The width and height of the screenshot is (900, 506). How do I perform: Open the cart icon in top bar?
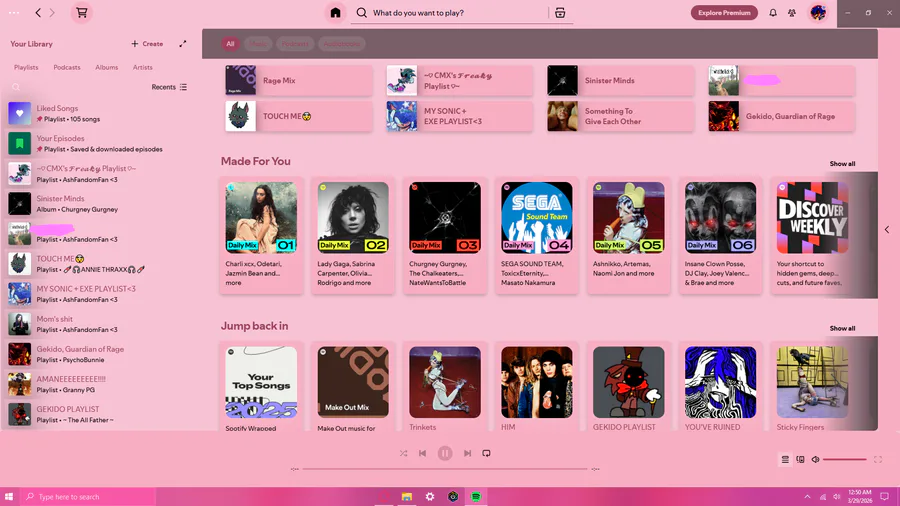[x=82, y=13]
